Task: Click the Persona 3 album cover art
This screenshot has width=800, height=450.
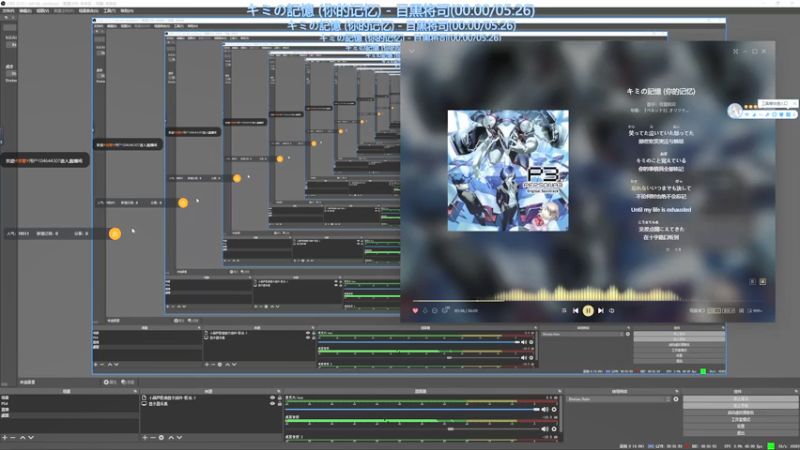Action: 508,170
